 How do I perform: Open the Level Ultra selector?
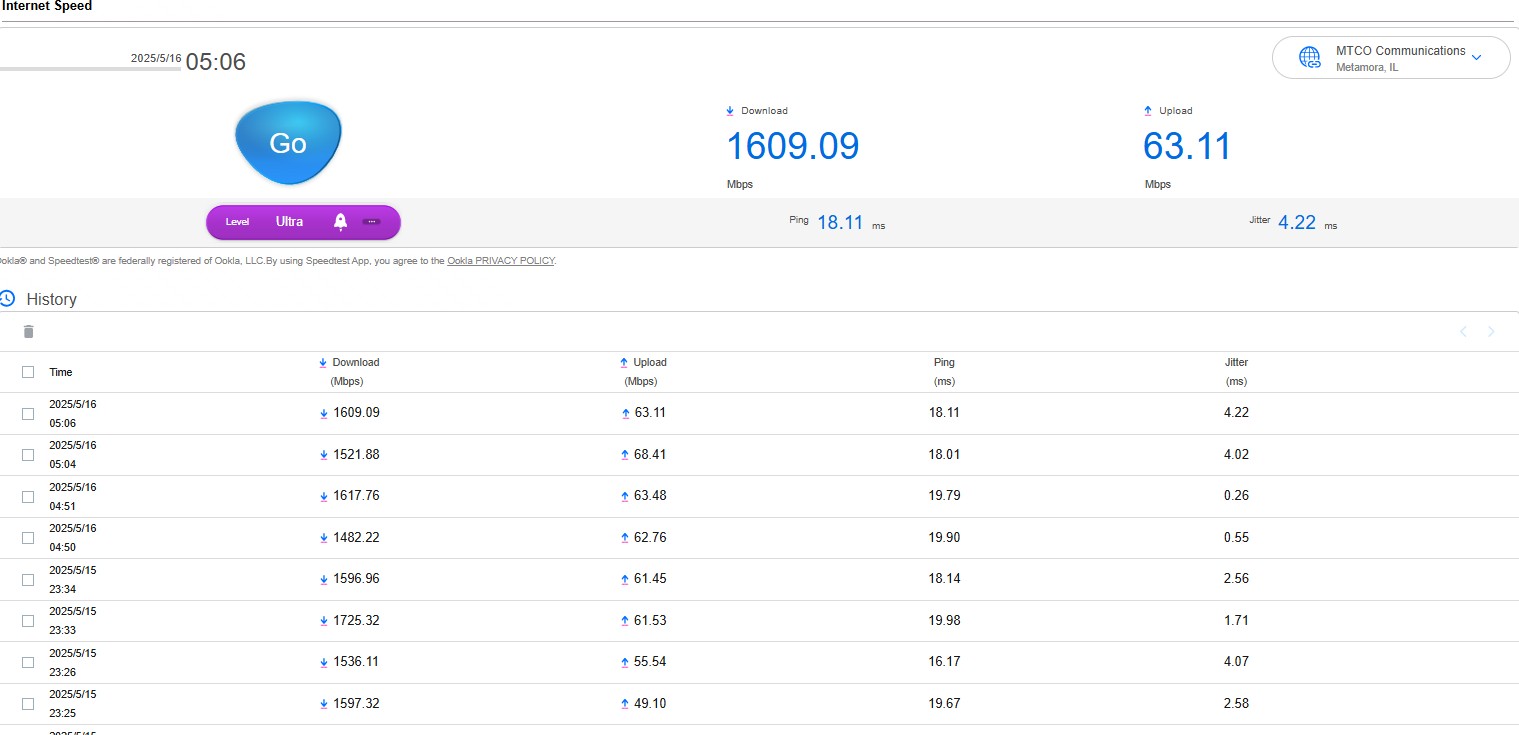click(x=303, y=222)
